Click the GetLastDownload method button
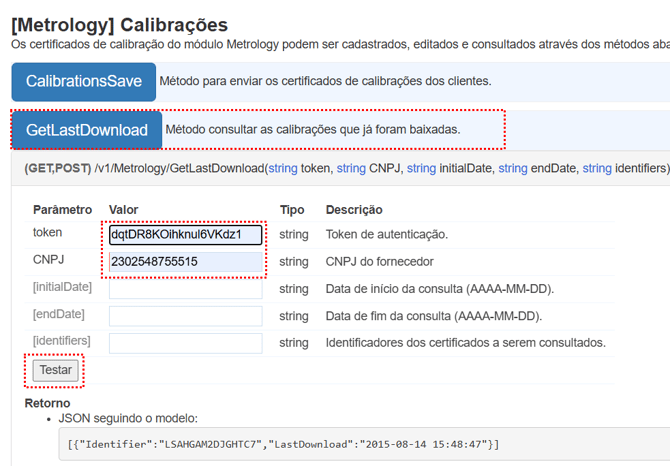Screen dimensions: 670x466 click(x=87, y=130)
